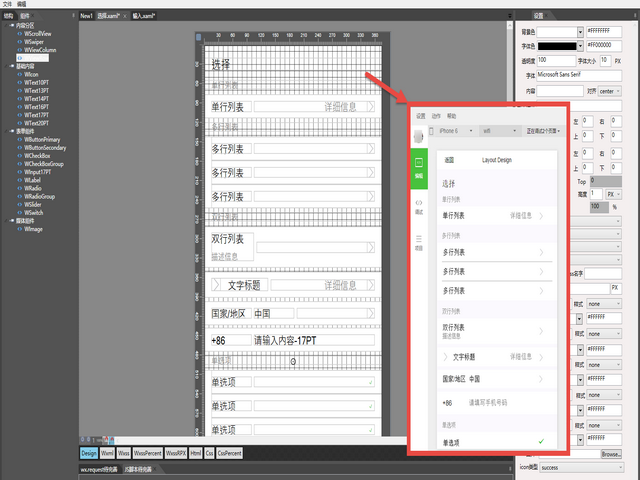Choose the WButtonPrimary component
The width and height of the screenshot is (640, 480).
pos(43,139)
